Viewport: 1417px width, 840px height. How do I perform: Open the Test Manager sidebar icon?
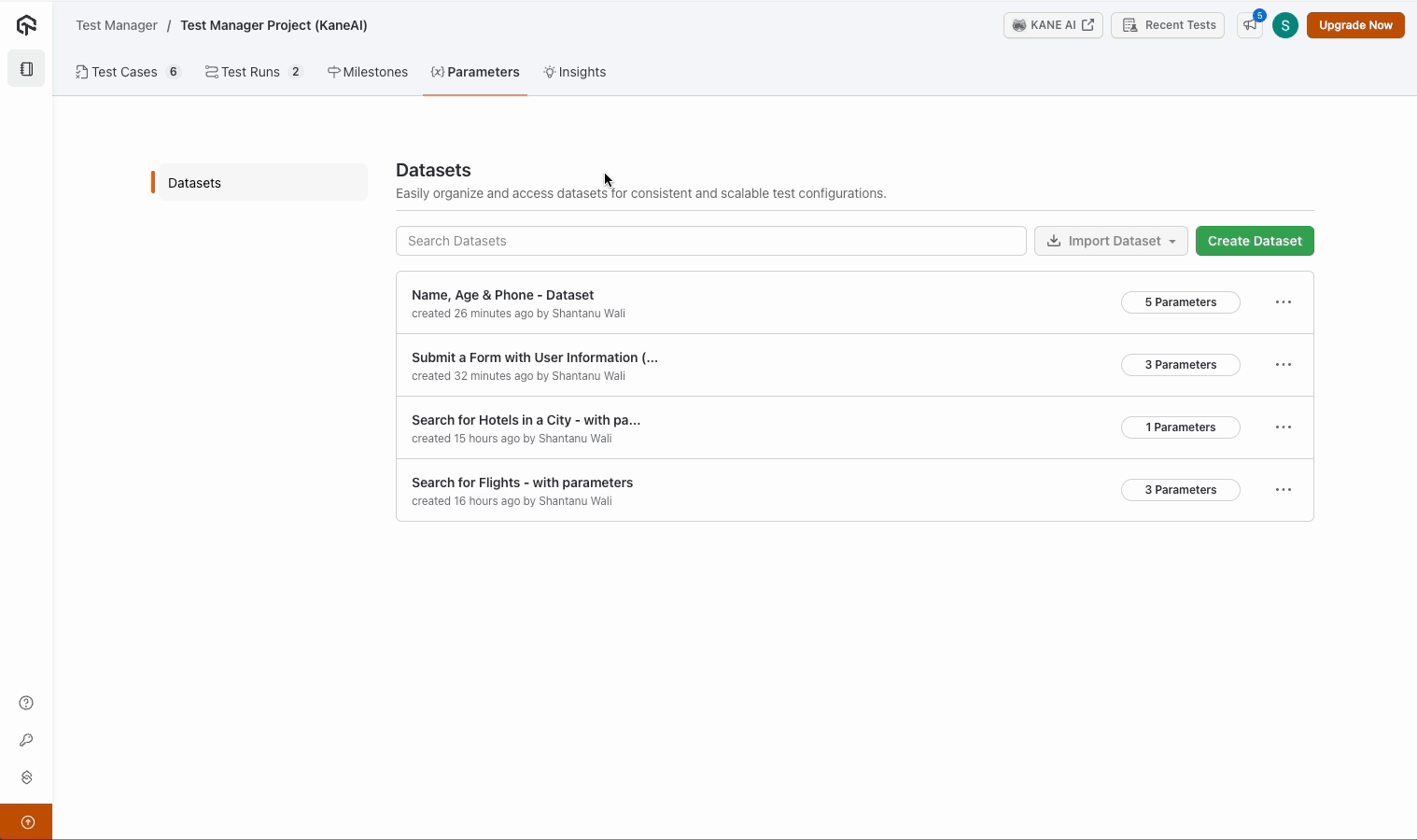(x=26, y=68)
